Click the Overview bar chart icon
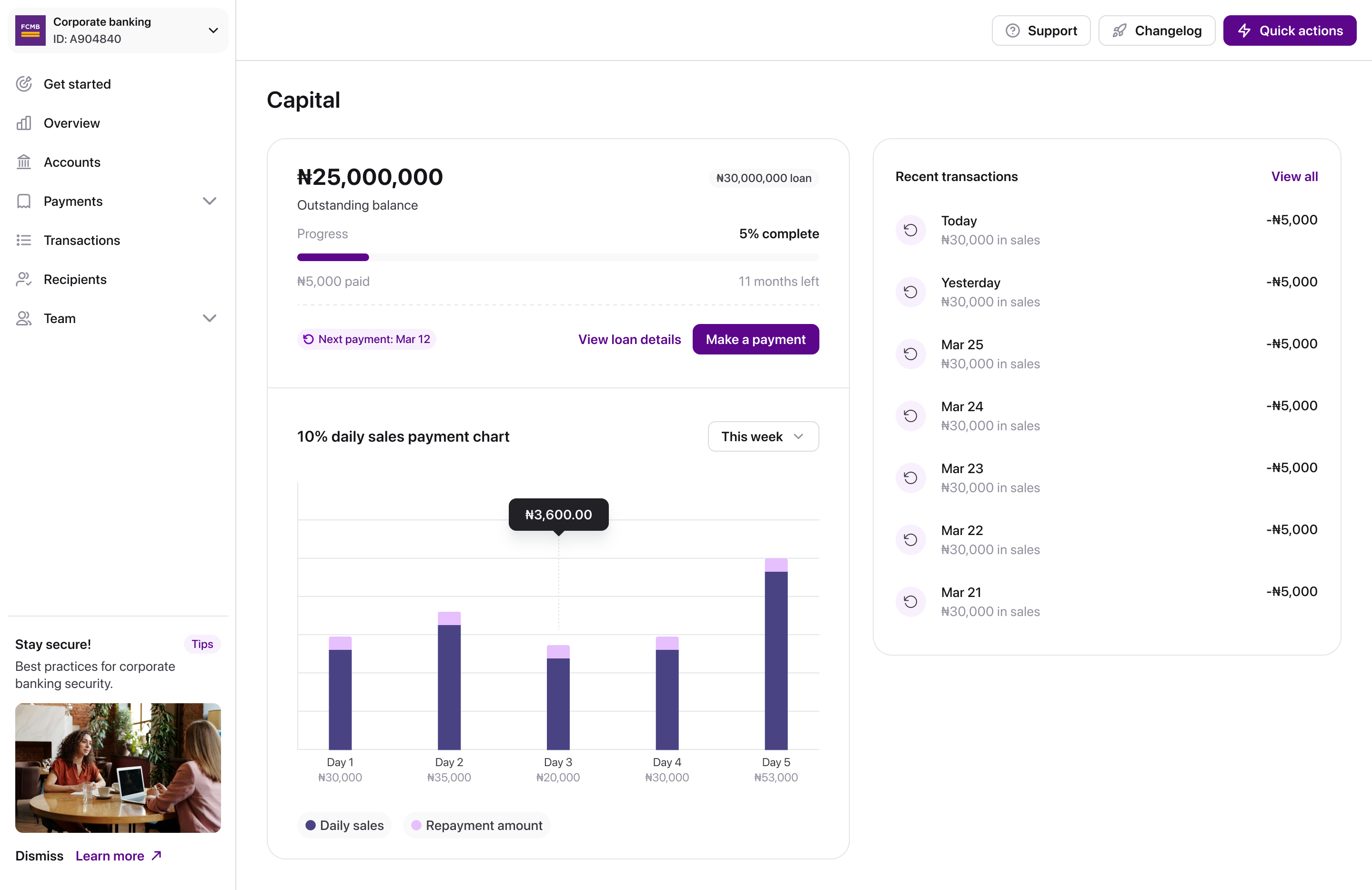 24,123
